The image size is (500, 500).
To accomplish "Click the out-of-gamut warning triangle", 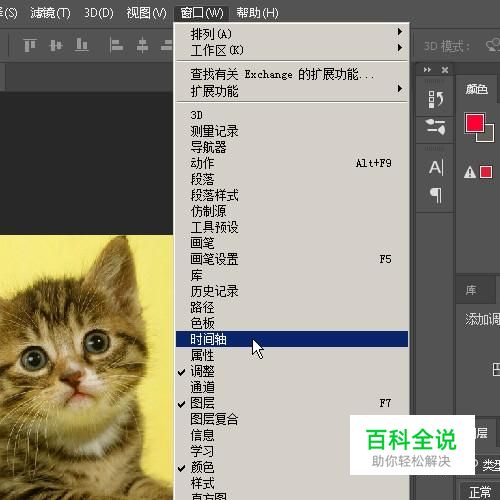I will coord(470,172).
